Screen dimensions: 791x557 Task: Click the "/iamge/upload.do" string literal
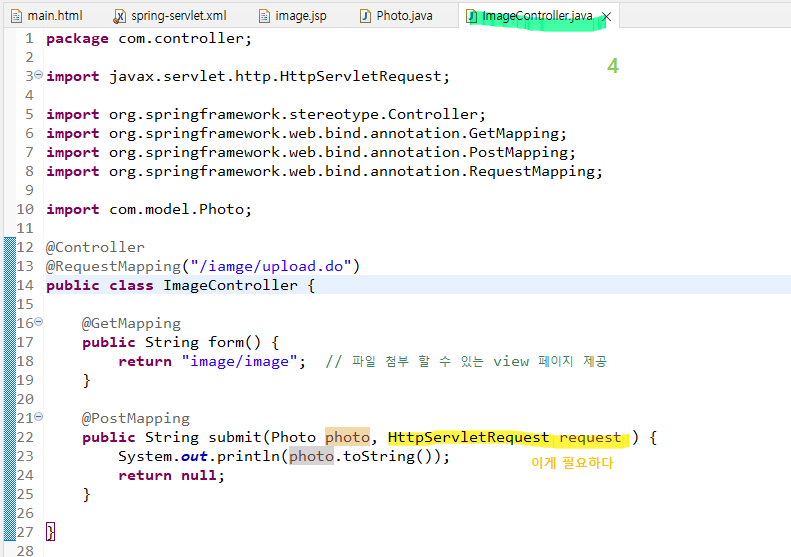[270, 266]
